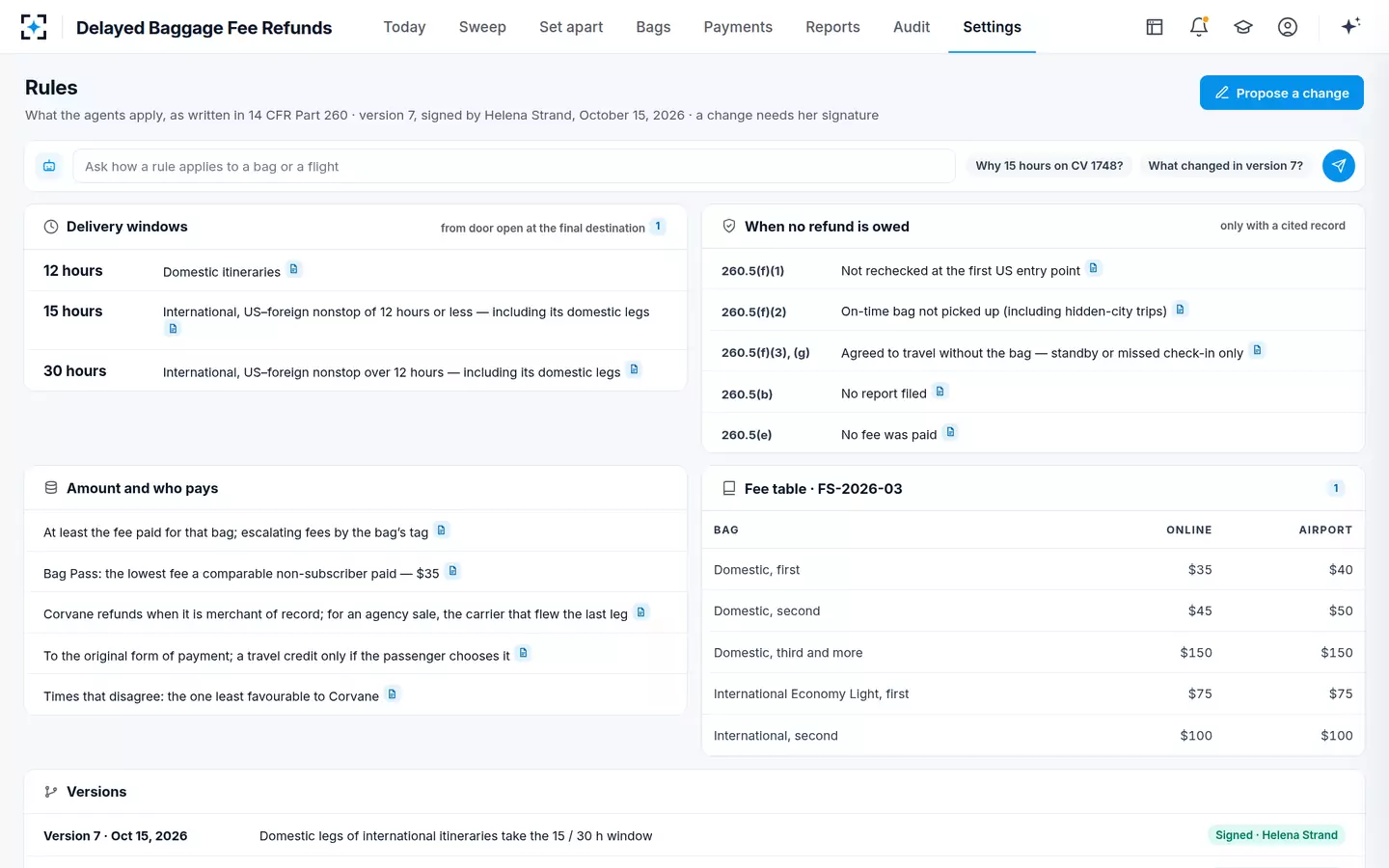The width and height of the screenshot is (1389, 868).
Task: Click the Delivery windows badge numbered 1
Action: pyautogui.click(x=658, y=227)
